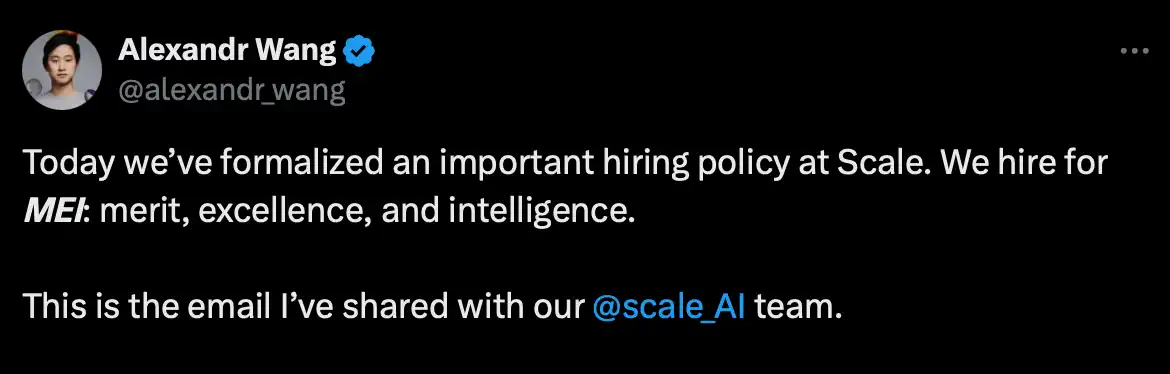This screenshot has width=1170, height=374.
Task: Click the word team ending the tweet
Action: click(796, 308)
